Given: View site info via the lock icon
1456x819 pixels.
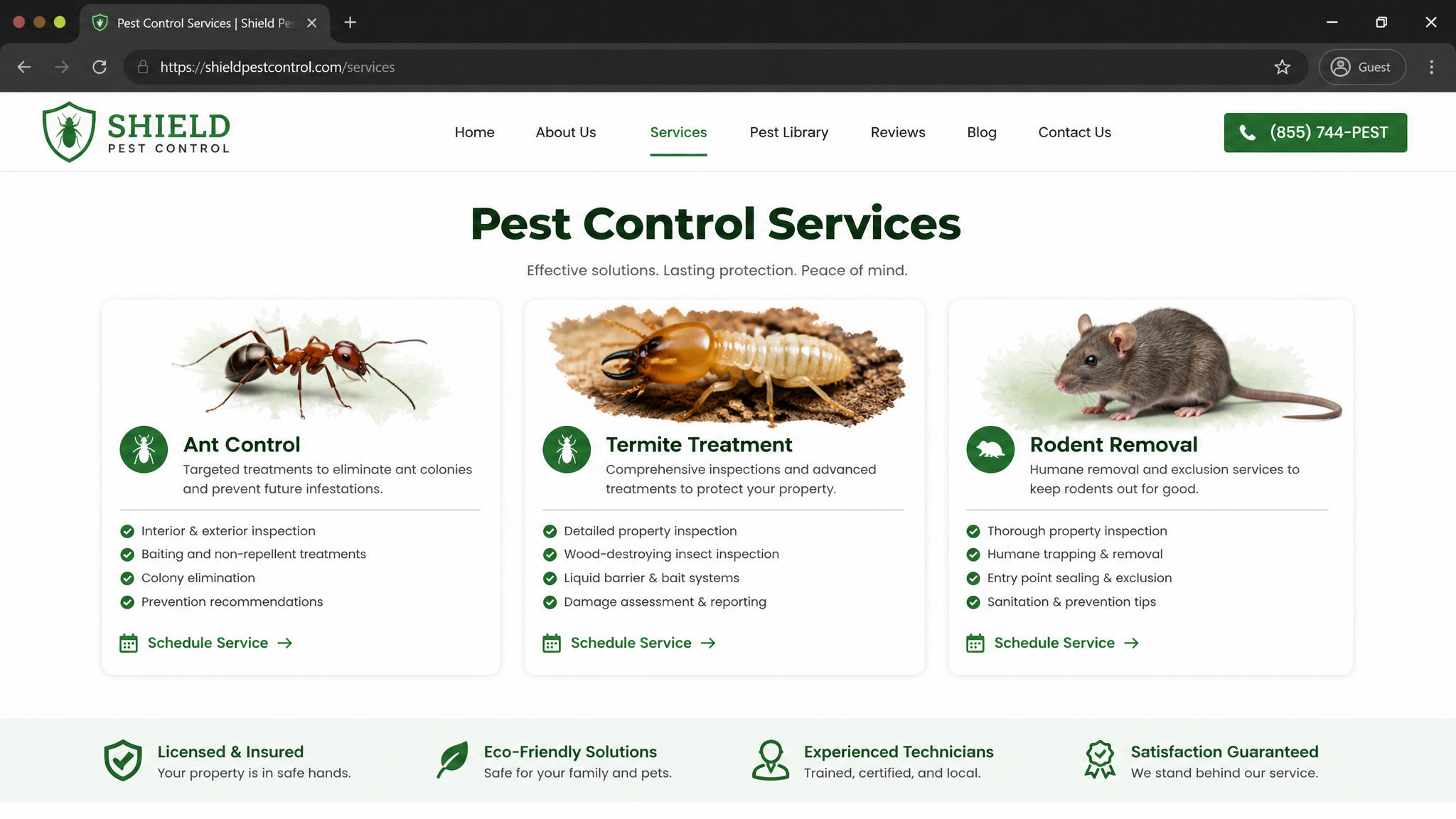Looking at the screenshot, I should [143, 67].
